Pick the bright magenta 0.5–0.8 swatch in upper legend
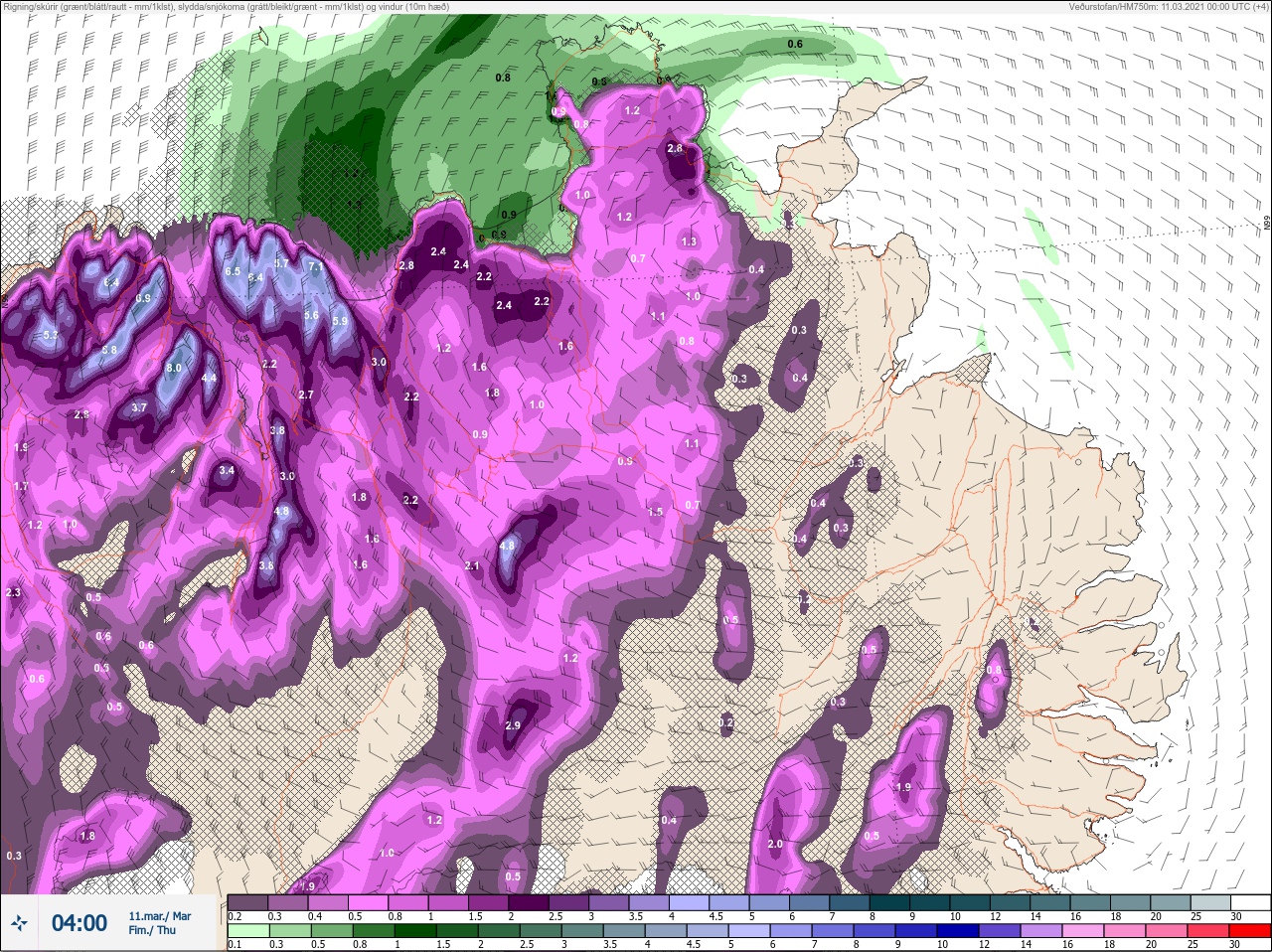 point(370,902)
